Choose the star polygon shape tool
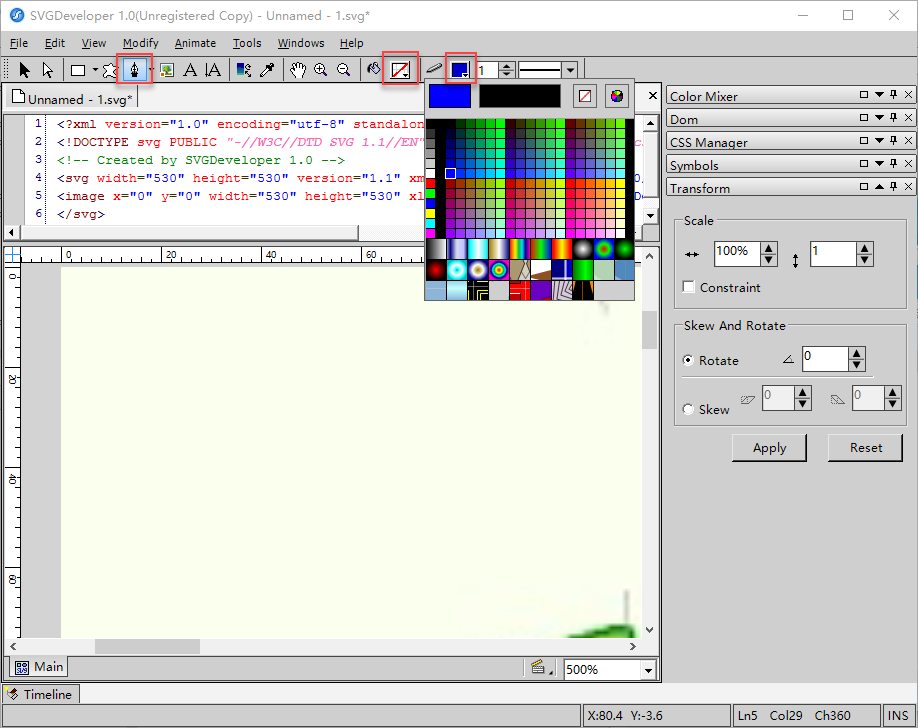This screenshot has height=728, width=918. tap(109, 70)
